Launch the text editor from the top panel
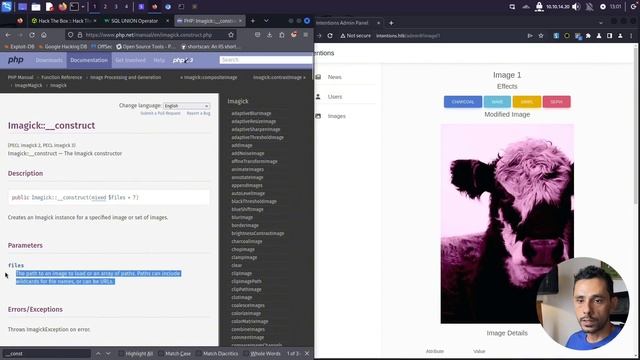The image size is (640, 360). click(x=49, y=7)
